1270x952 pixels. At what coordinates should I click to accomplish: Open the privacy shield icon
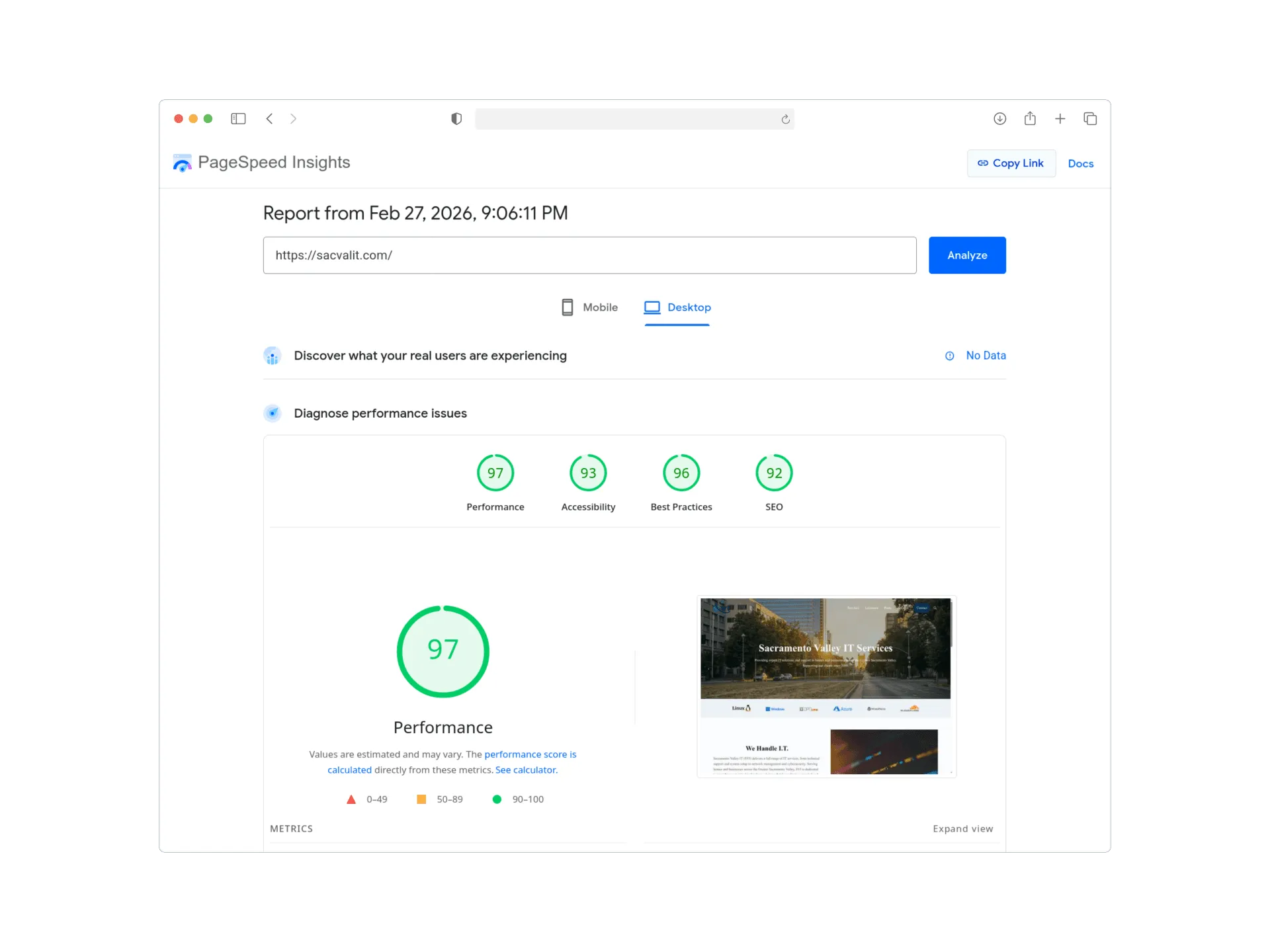tap(456, 119)
